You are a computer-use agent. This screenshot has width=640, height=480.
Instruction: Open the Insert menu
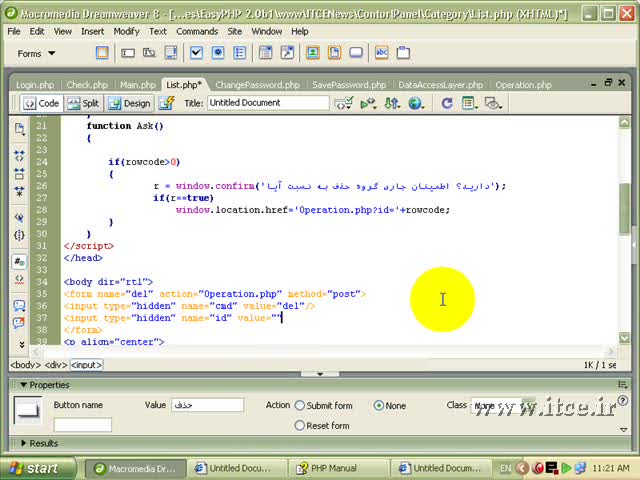coord(92,31)
